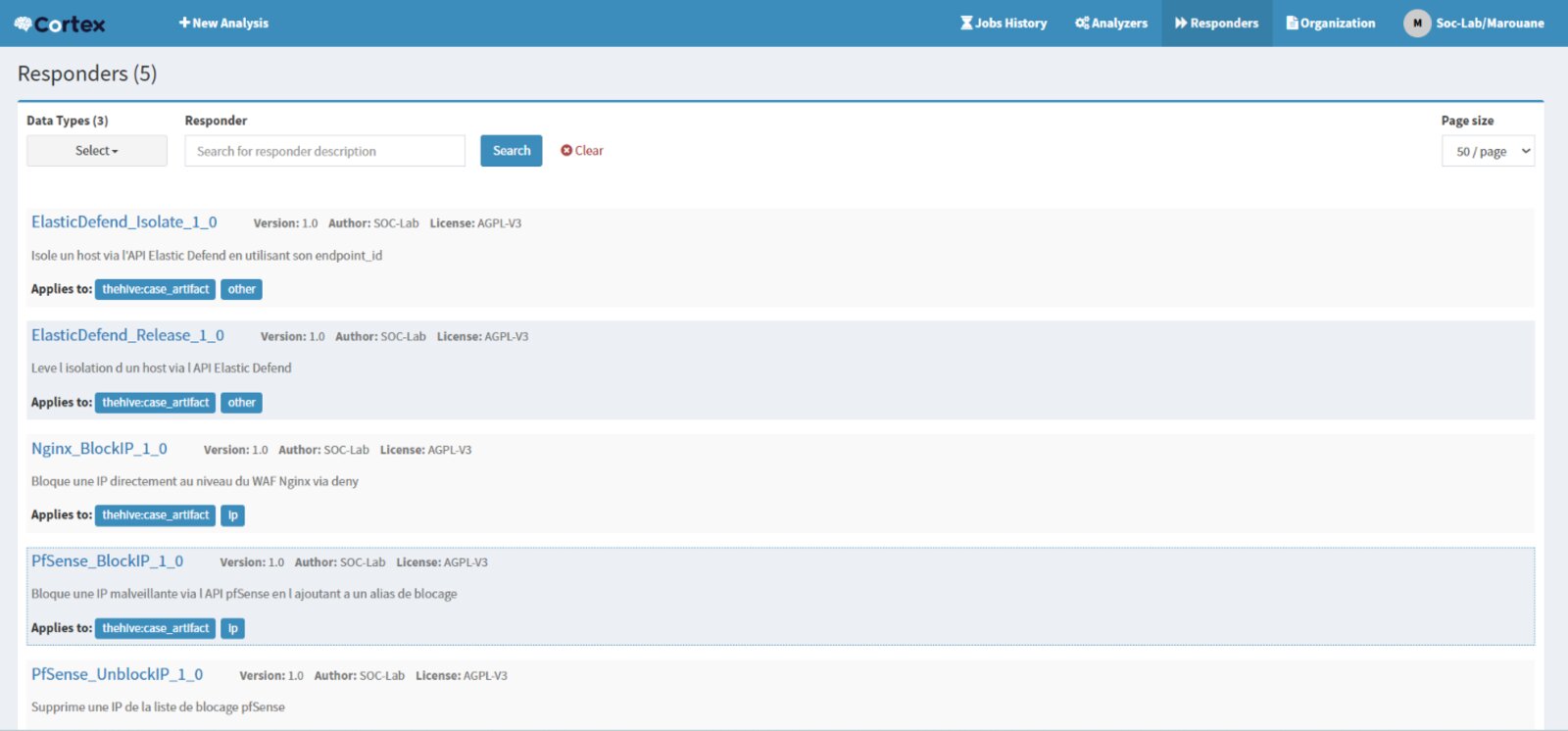
Task: Click the Cortex brain logo
Action: [x=60, y=24]
